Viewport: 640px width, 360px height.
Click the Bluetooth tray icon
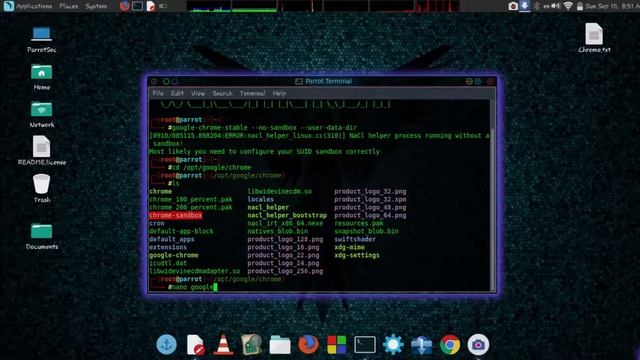coord(536,6)
